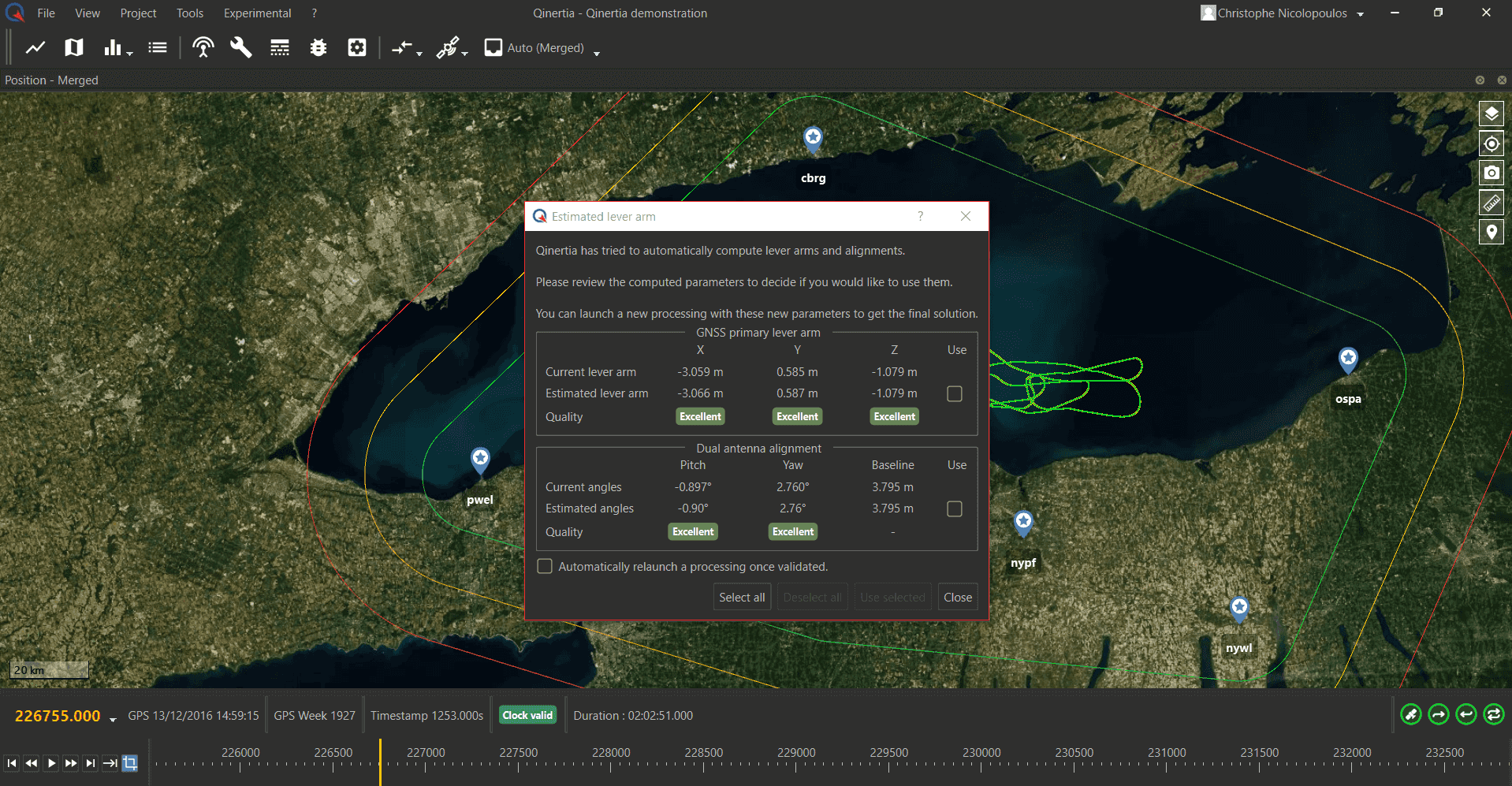1512x786 pixels.
Task: Open the Experimental menu
Action: point(257,13)
